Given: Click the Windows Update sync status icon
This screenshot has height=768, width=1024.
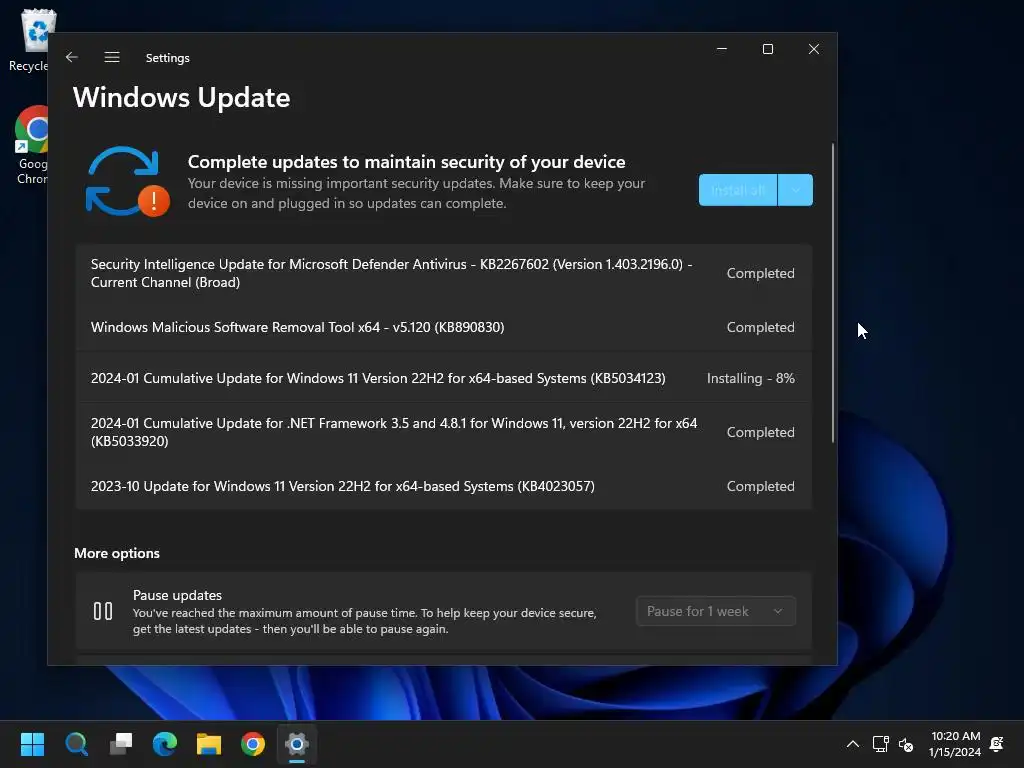Looking at the screenshot, I should coord(127,182).
